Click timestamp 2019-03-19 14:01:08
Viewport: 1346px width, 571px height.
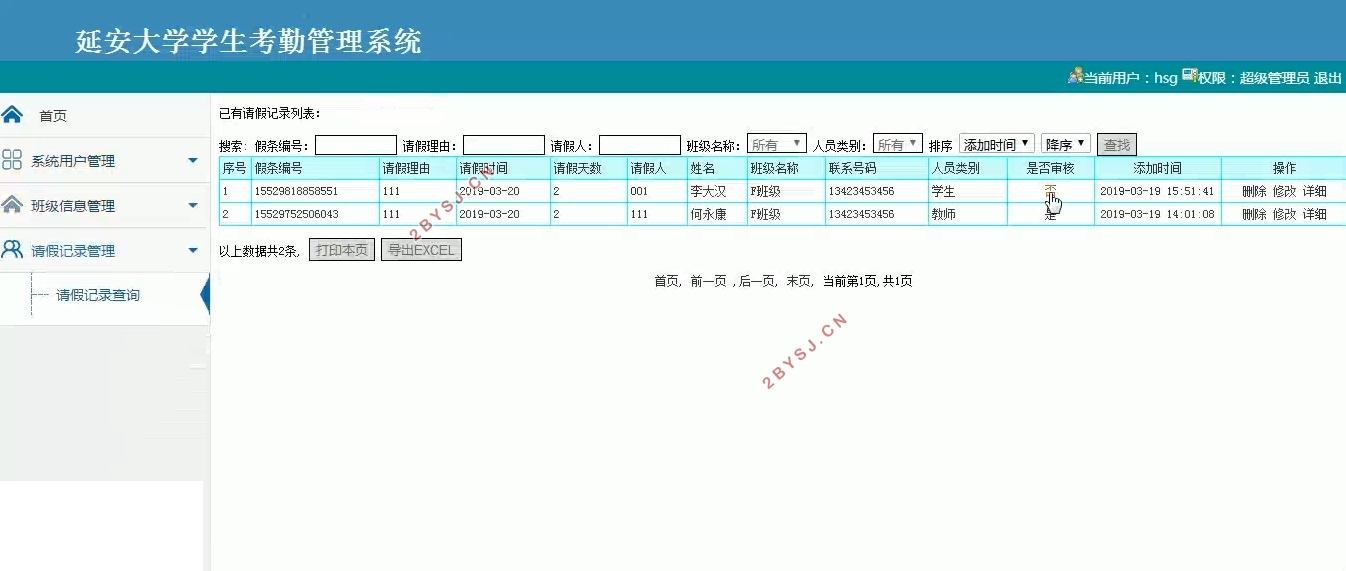(x=1157, y=214)
